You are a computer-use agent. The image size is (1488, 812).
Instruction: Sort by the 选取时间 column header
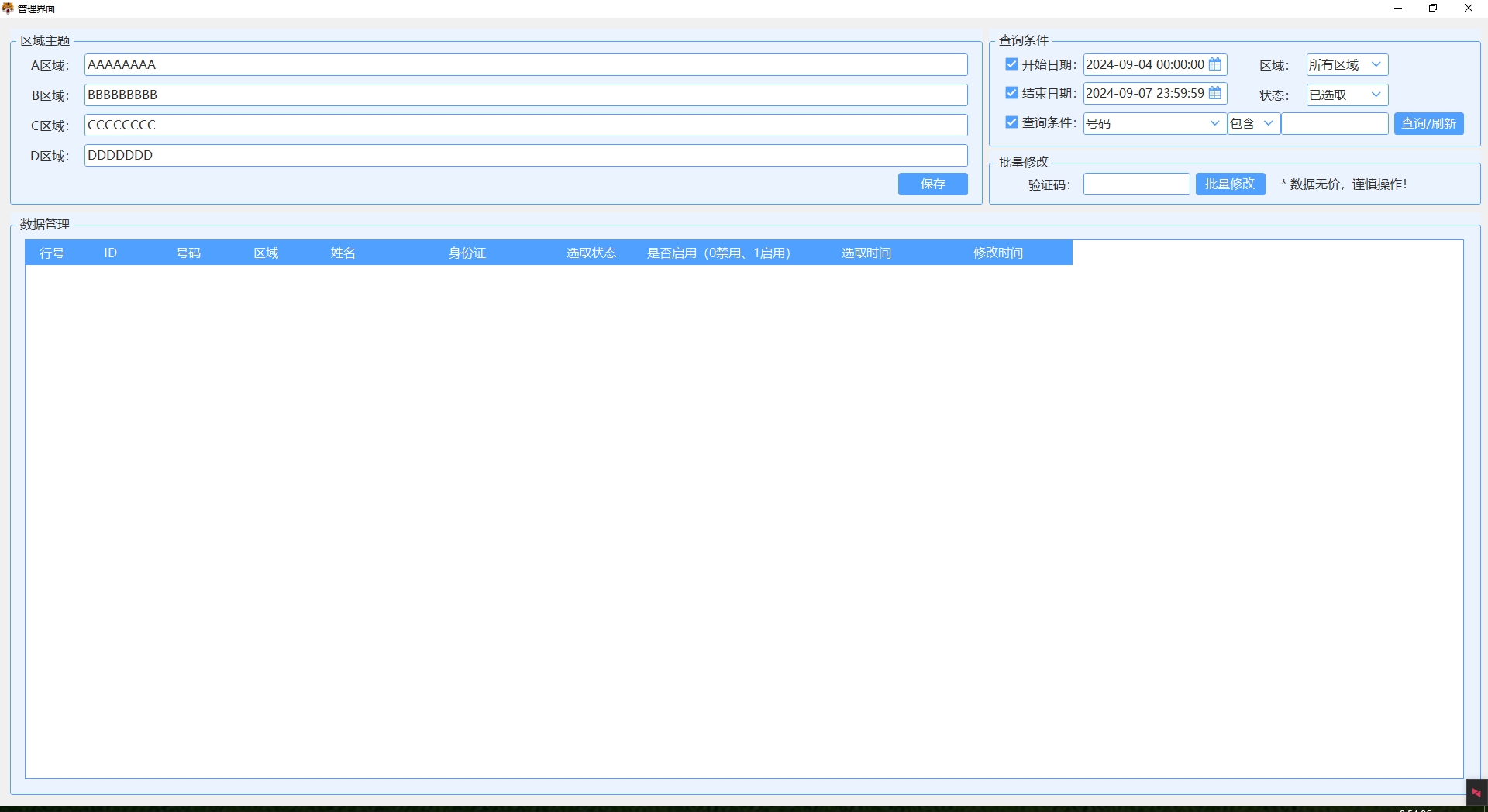coord(866,253)
